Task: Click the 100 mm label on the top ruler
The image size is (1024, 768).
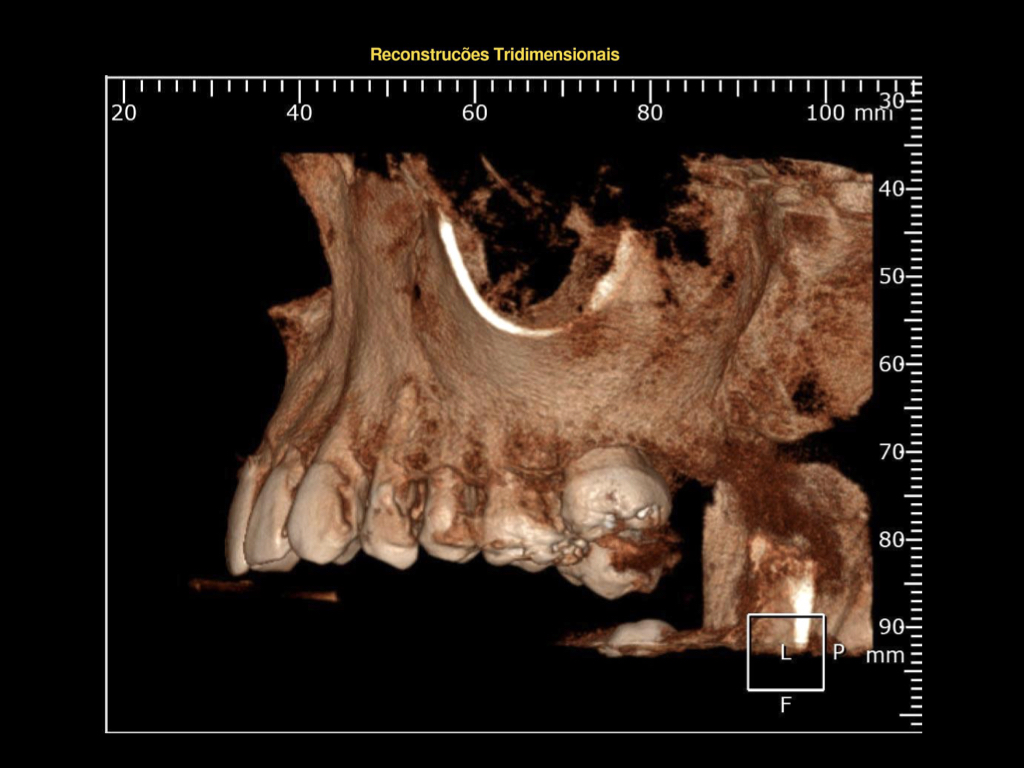Action: pyautogui.click(x=849, y=113)
